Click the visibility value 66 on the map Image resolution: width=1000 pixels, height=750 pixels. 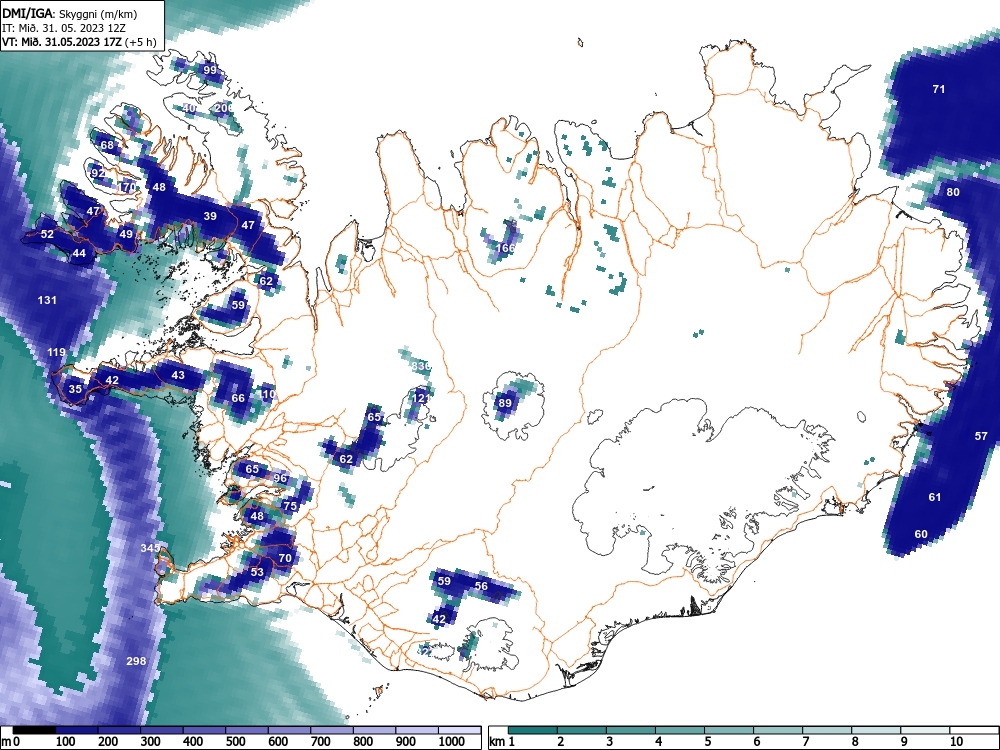[238, 398]
